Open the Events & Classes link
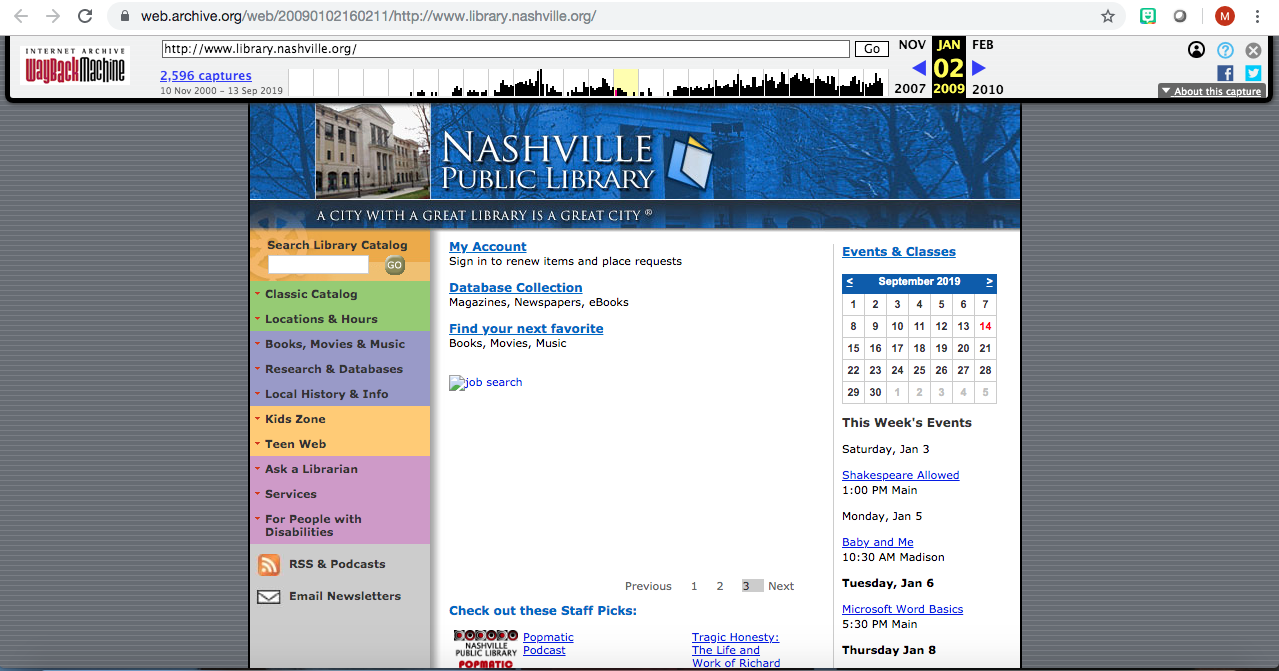Viewport: 1279px width, 671px height. pyautogui.click(x=899, y=252)
